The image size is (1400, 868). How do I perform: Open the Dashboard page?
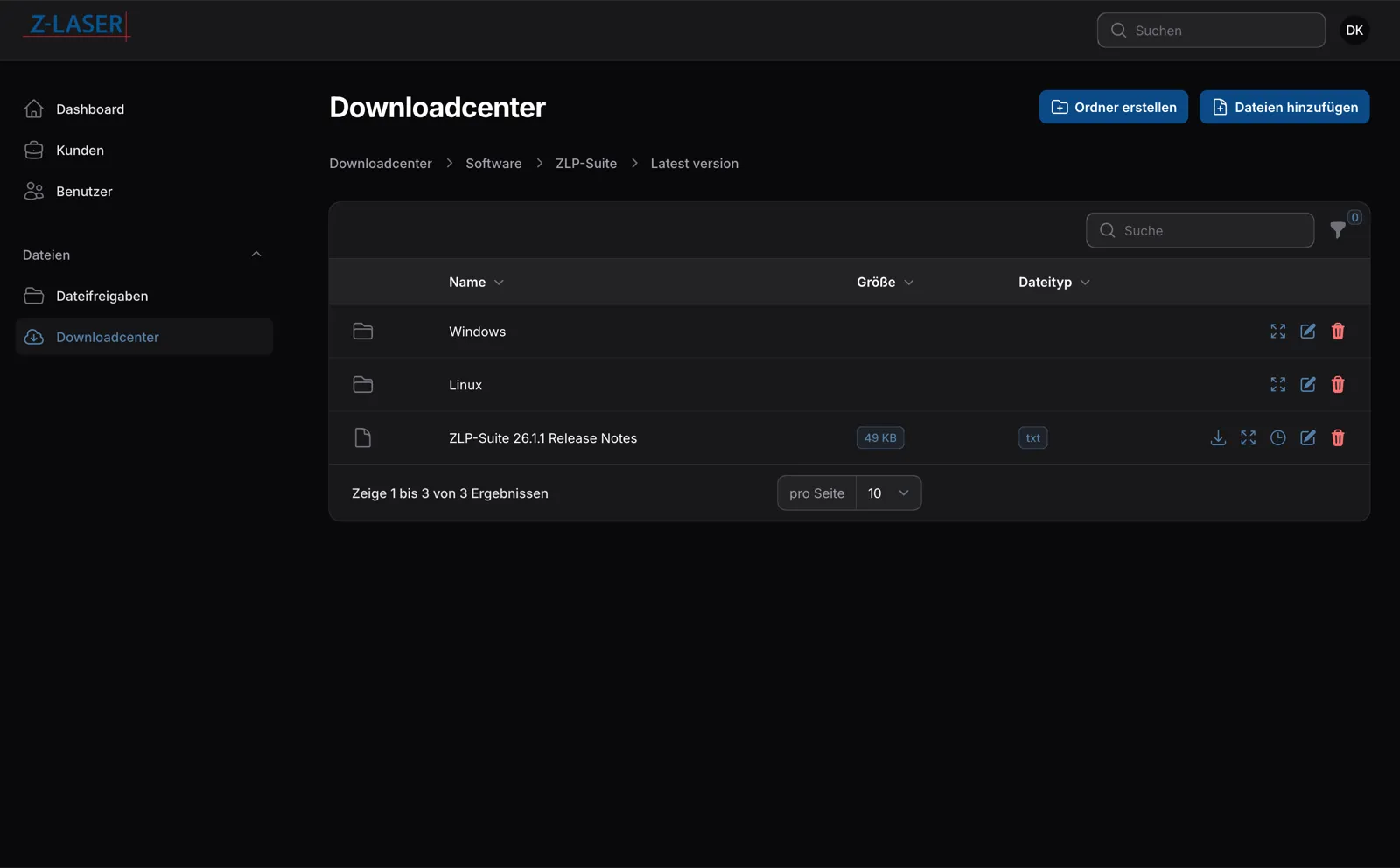pos(90,108)
